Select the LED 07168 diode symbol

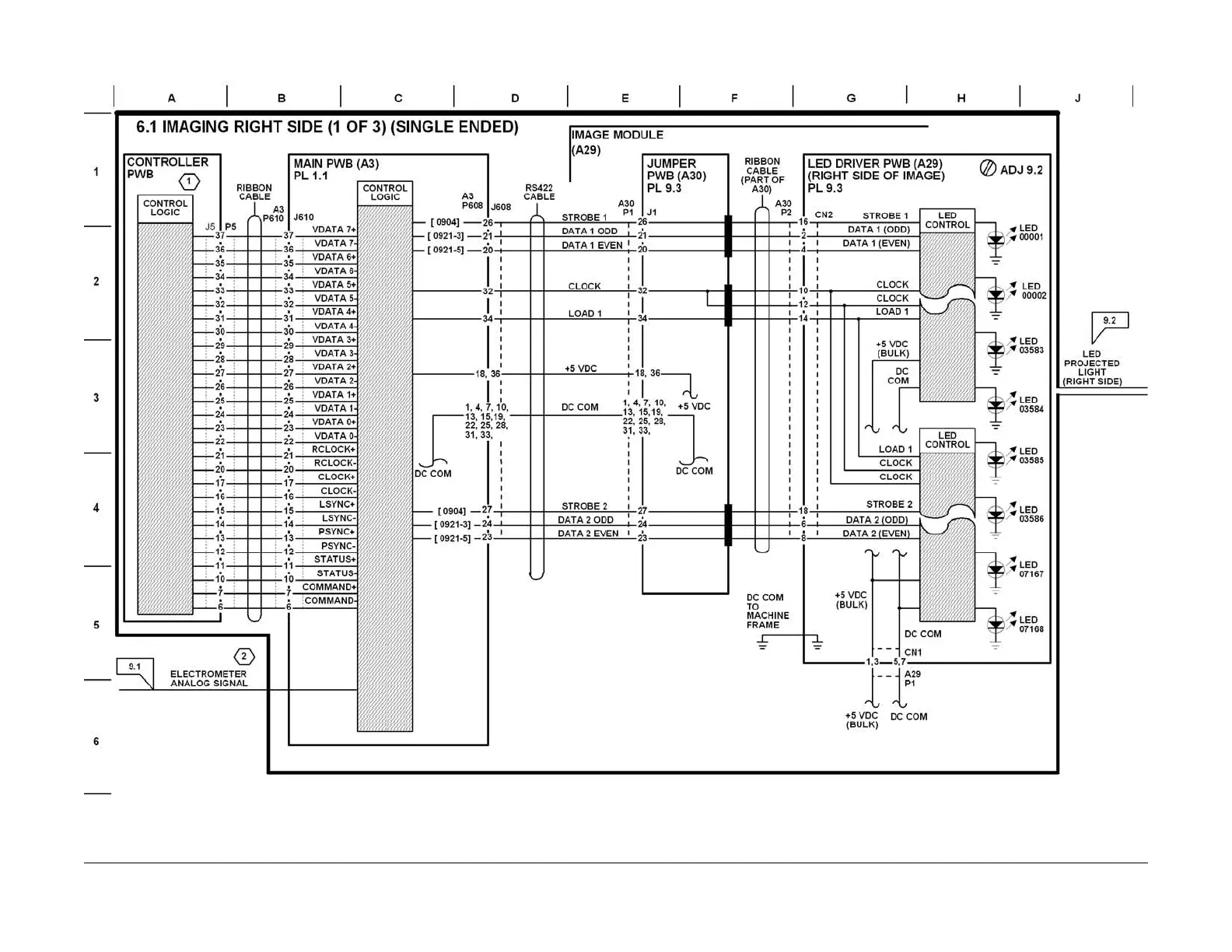pos(996,625)
